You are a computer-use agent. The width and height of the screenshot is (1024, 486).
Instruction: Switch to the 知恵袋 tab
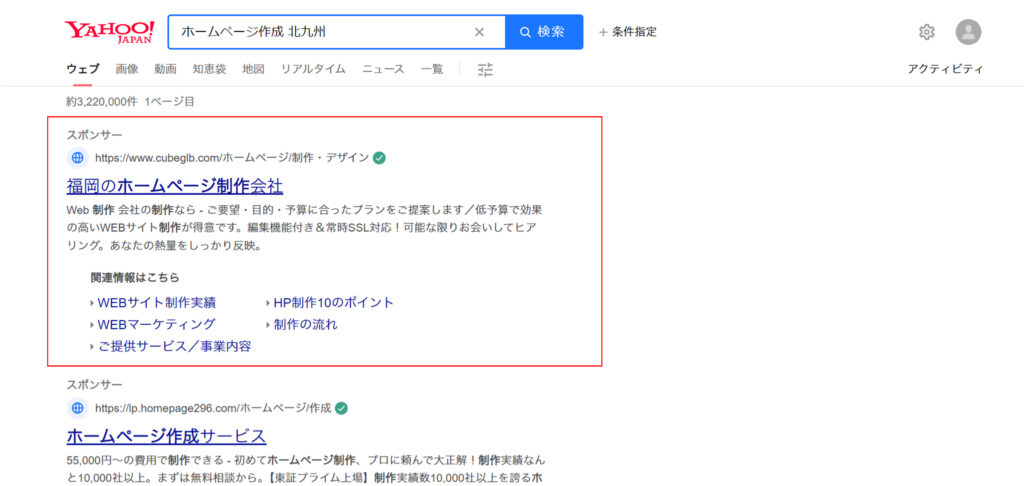click(x=209, y=69)
